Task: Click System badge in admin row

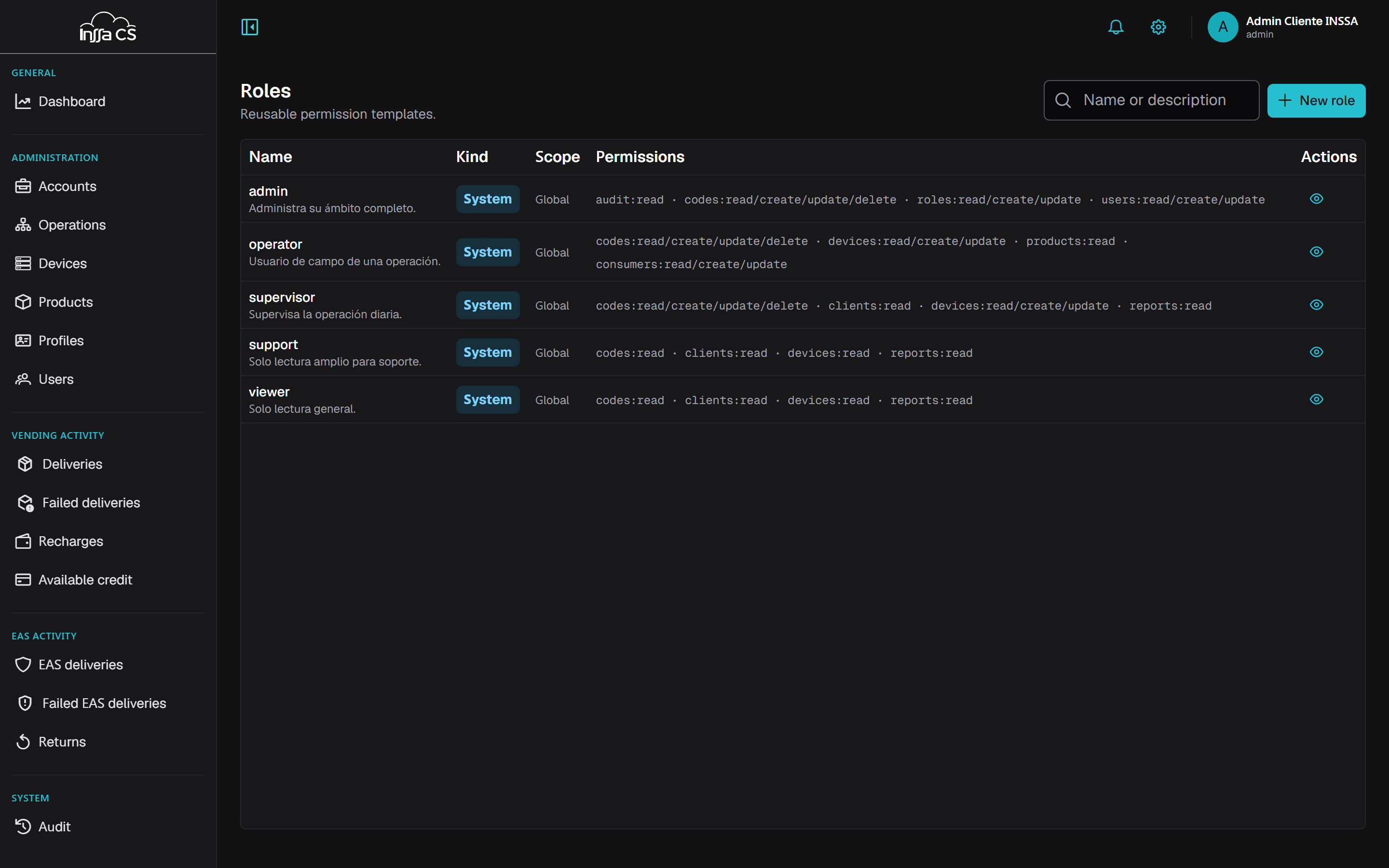Action: pos(487,199)
